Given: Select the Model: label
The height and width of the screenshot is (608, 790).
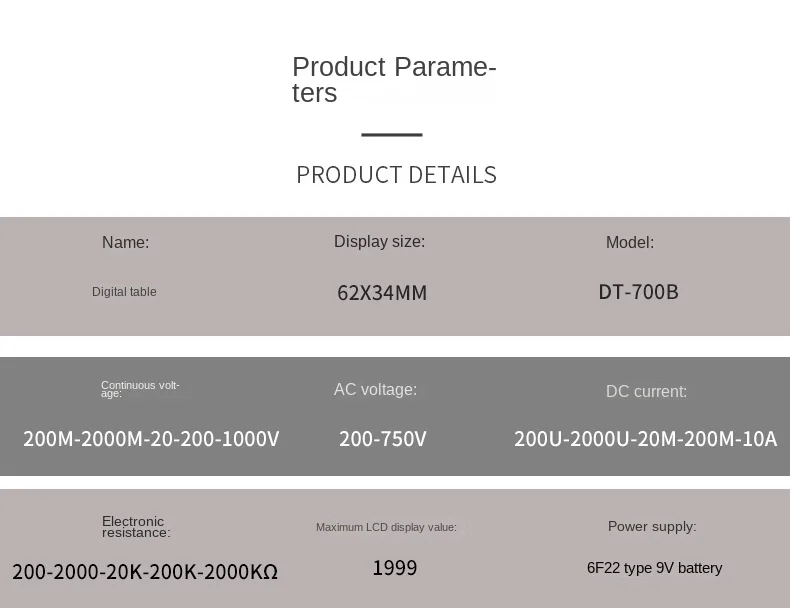Looking at the screenshot, I should [x=630, y=242].
